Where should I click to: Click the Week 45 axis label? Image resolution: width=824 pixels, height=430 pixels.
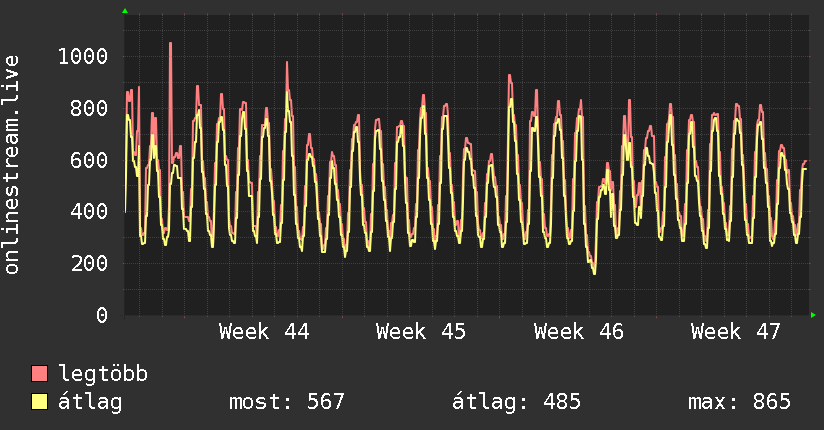pos(421,332)
